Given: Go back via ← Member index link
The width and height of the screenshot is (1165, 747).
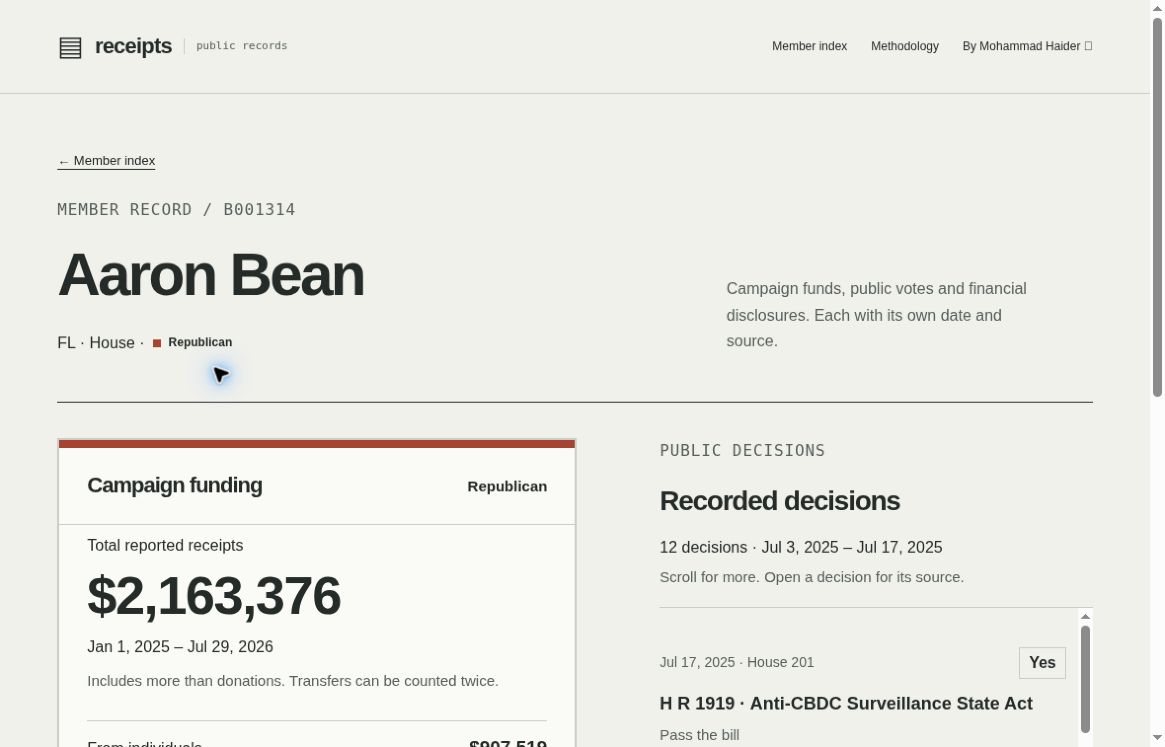Looking at the screenshot, I should [106, 161].
